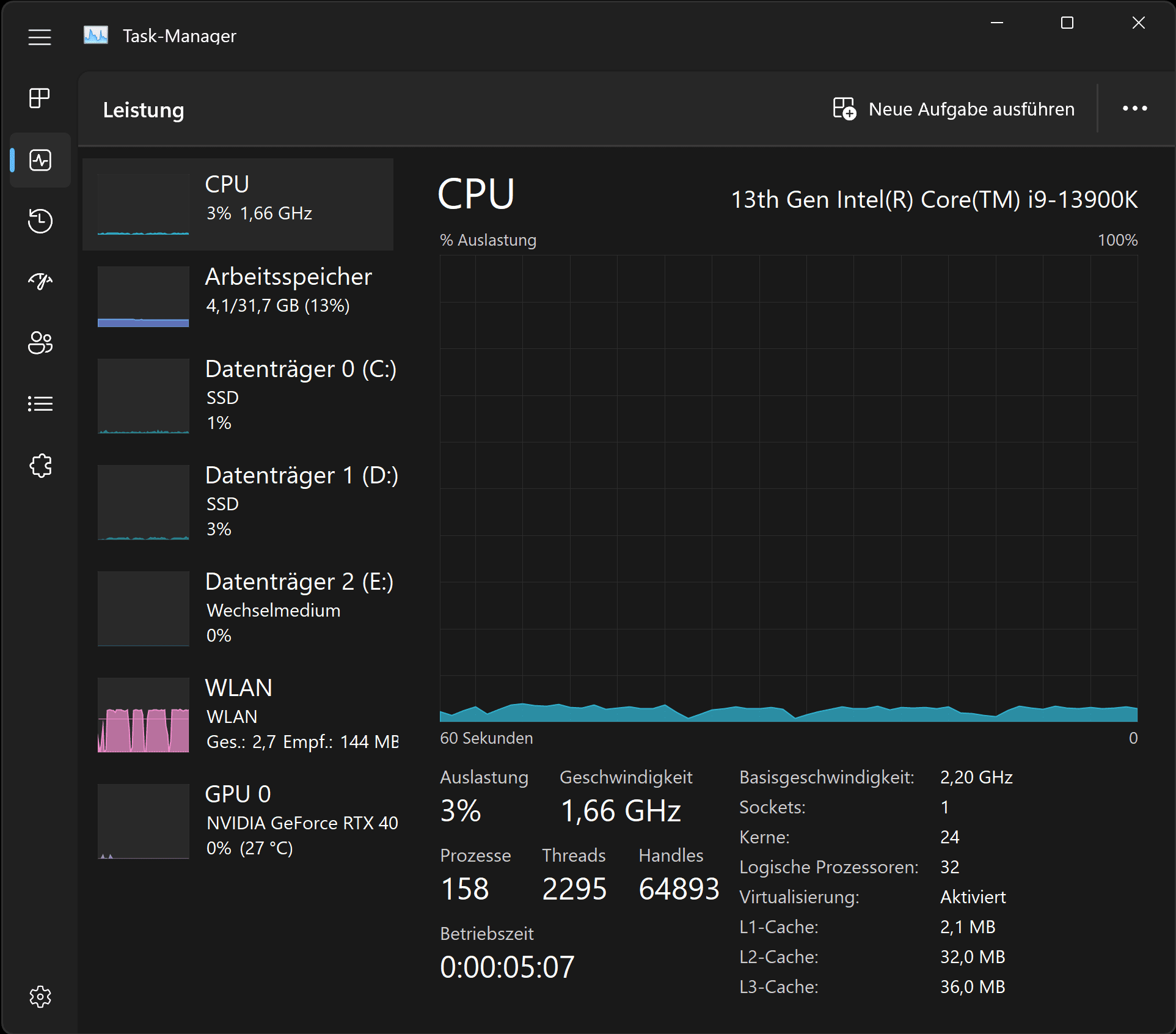Image resolution: width=1176 pixels, height=1034 pixels.
Task: Click the Task-Manager app icon in title bar
Action: (96, 35)
